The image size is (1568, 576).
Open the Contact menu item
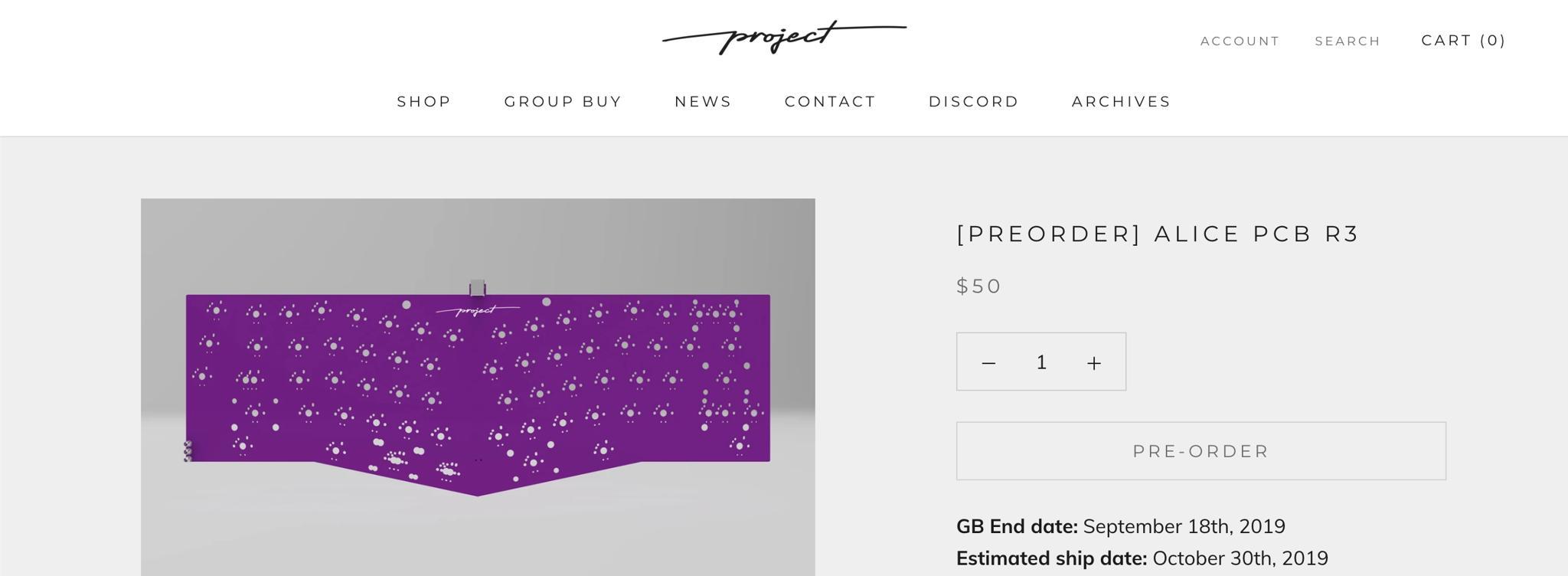tap(830, 101)
